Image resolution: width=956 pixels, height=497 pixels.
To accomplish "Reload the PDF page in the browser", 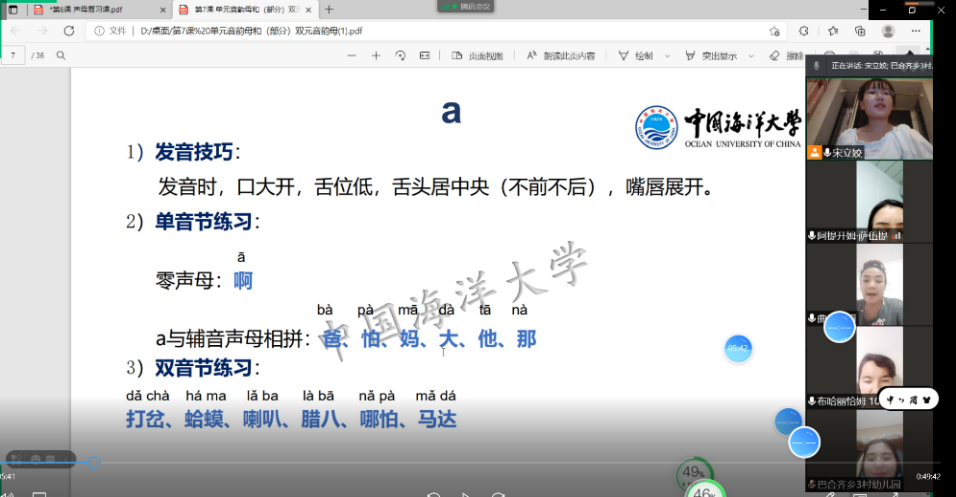I will 69,30.
